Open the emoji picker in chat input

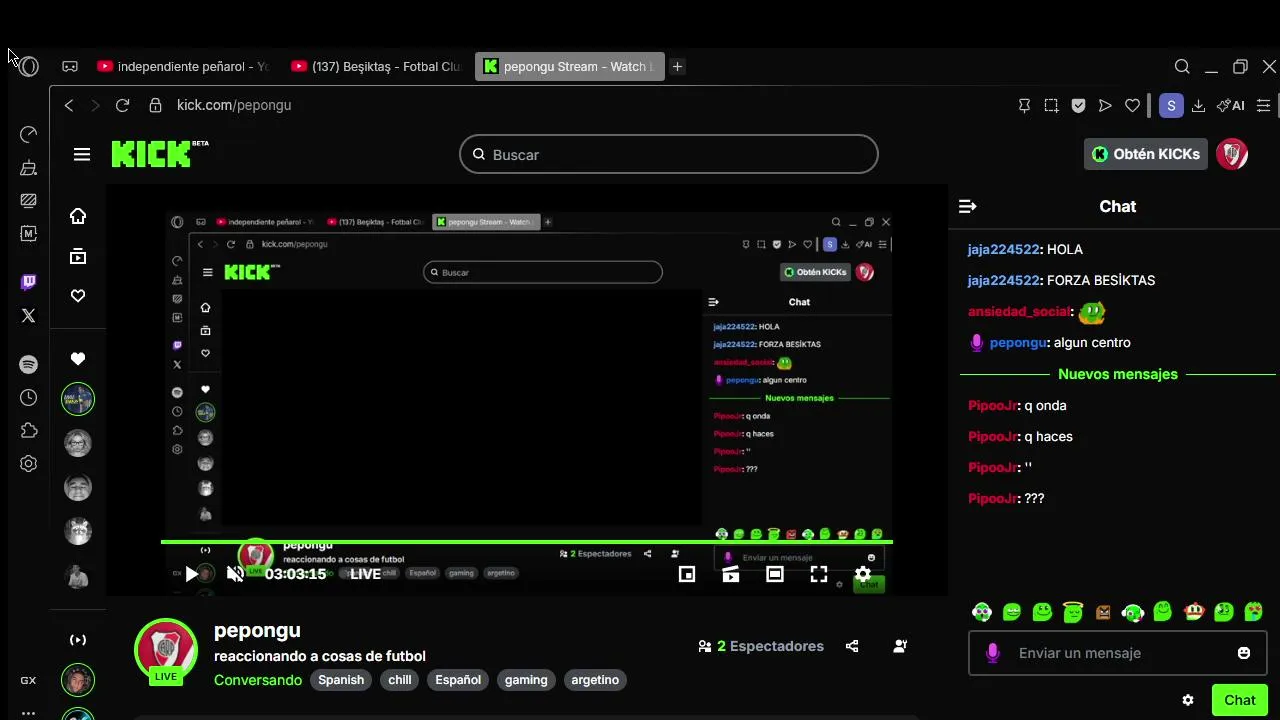(x=1244, y=653)
